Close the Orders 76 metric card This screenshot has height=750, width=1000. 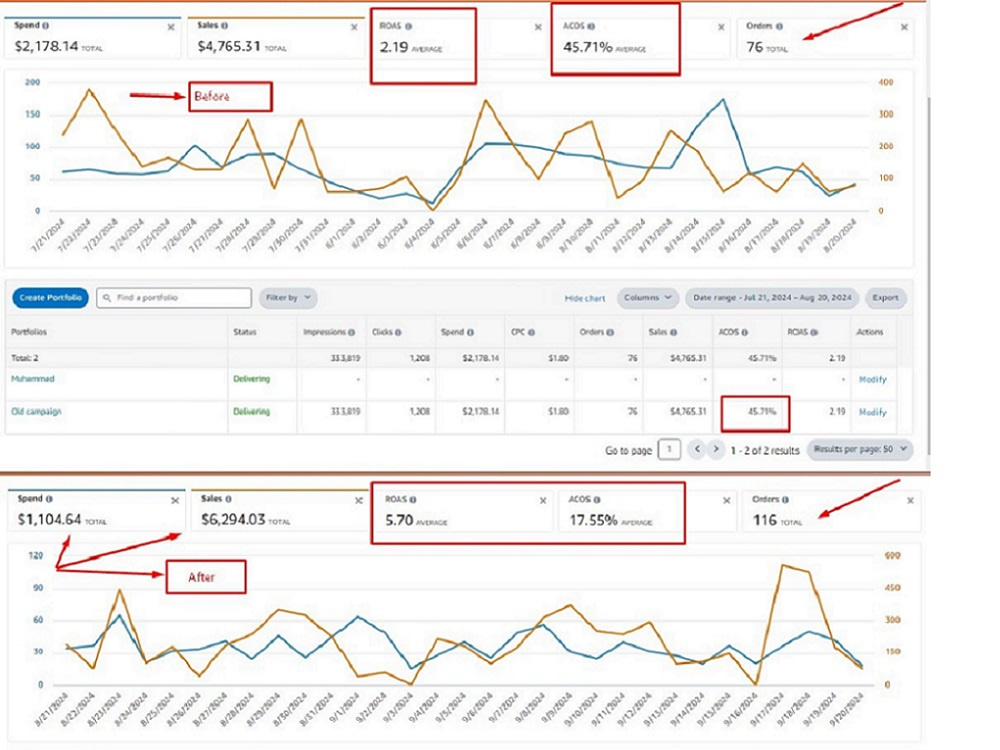pos(904,27)
